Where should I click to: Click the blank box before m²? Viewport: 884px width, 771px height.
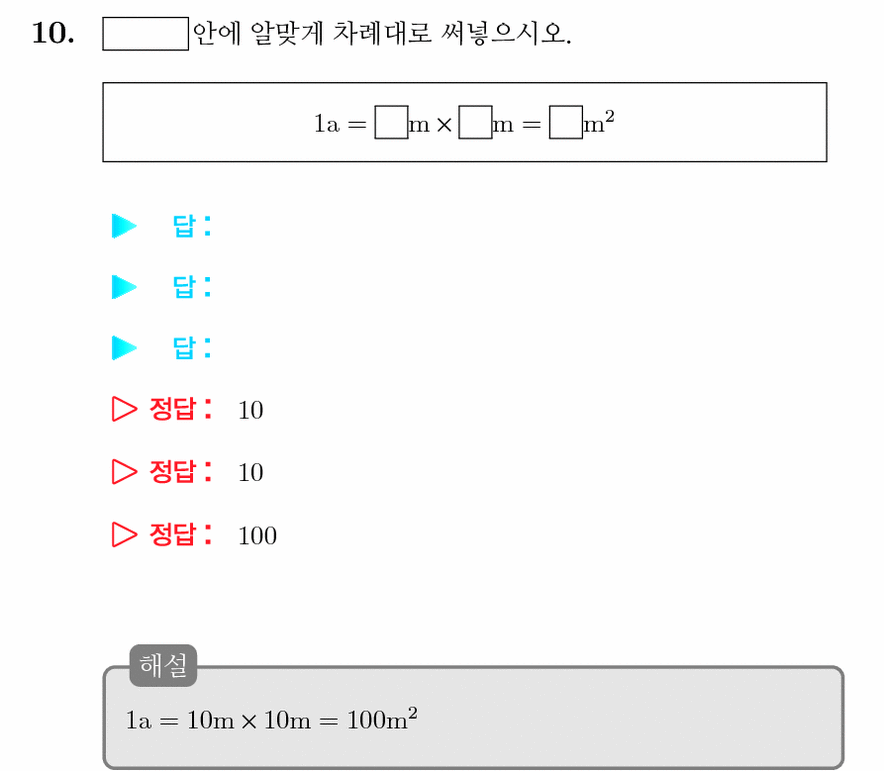coord(565,122)
